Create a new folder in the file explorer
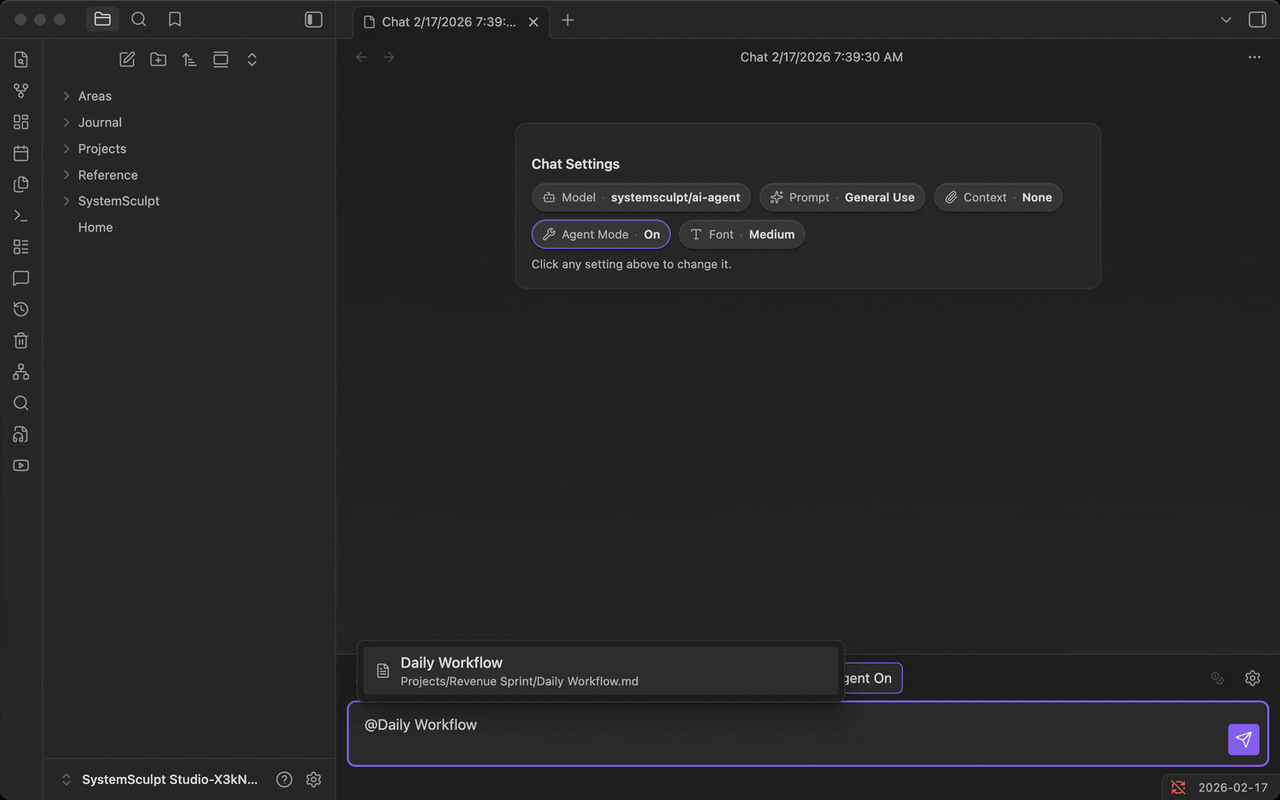The height and width of the screenshot is (800, 1280). point(157,59)
